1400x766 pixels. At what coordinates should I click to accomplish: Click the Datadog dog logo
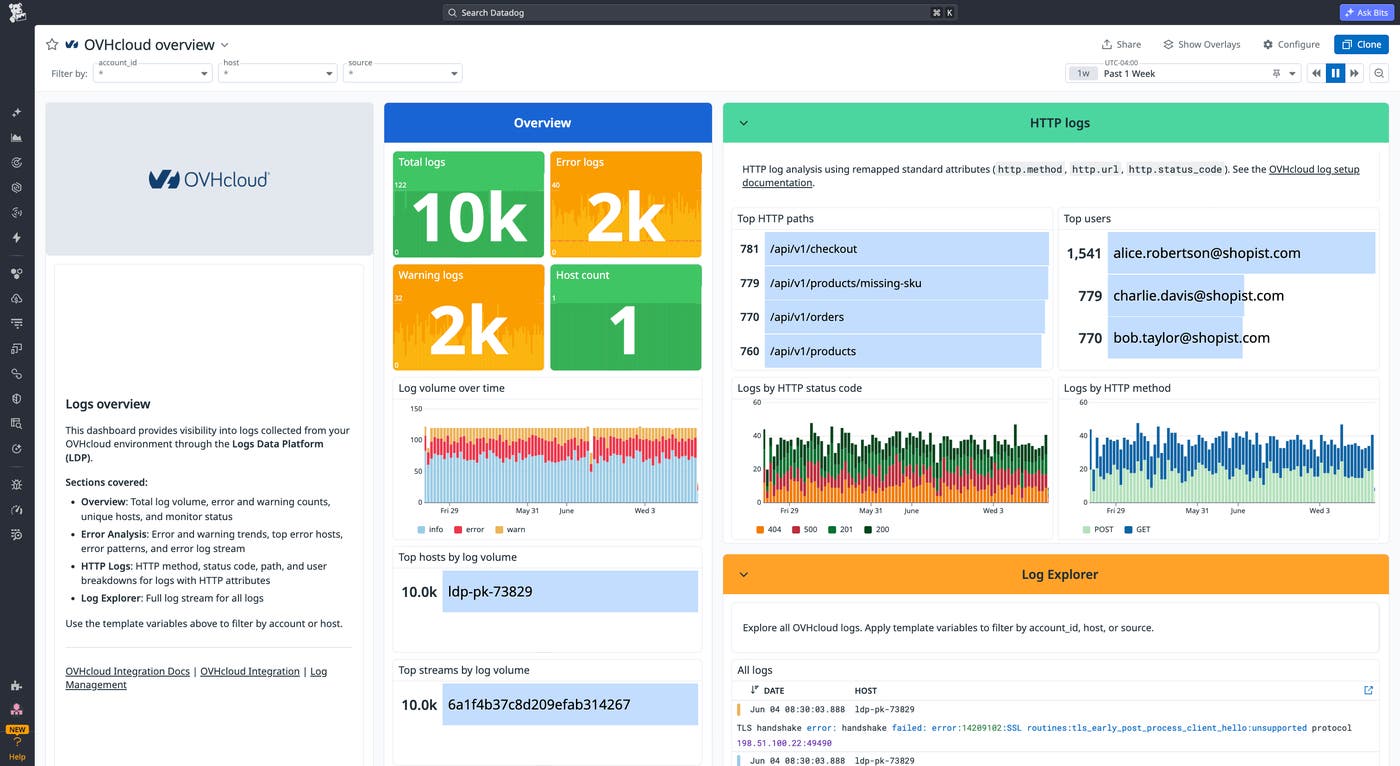pyautogui.click(x=17, y=12)
